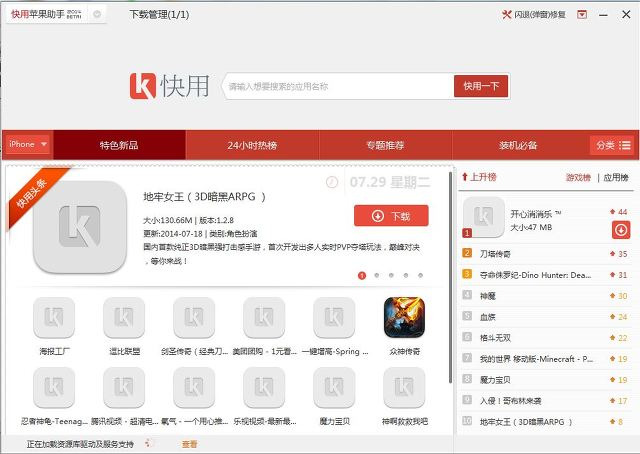Open the 闪退(弹窗)修复 repair tool
This screenshot has width=640, height=454.
534,15
